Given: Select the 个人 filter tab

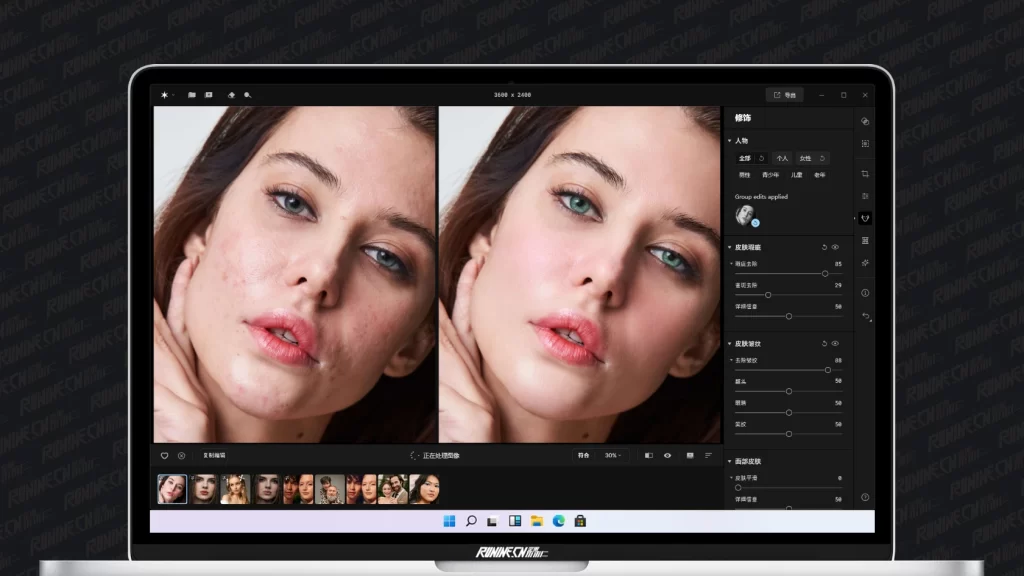Looking at the screenshot, I should (x=782, y=158).
